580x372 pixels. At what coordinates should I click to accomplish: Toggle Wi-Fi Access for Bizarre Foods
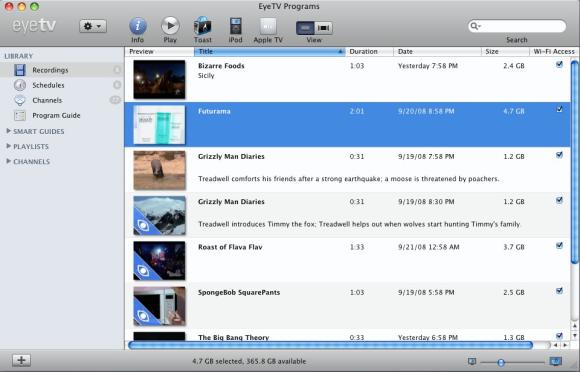click(559, 64)
